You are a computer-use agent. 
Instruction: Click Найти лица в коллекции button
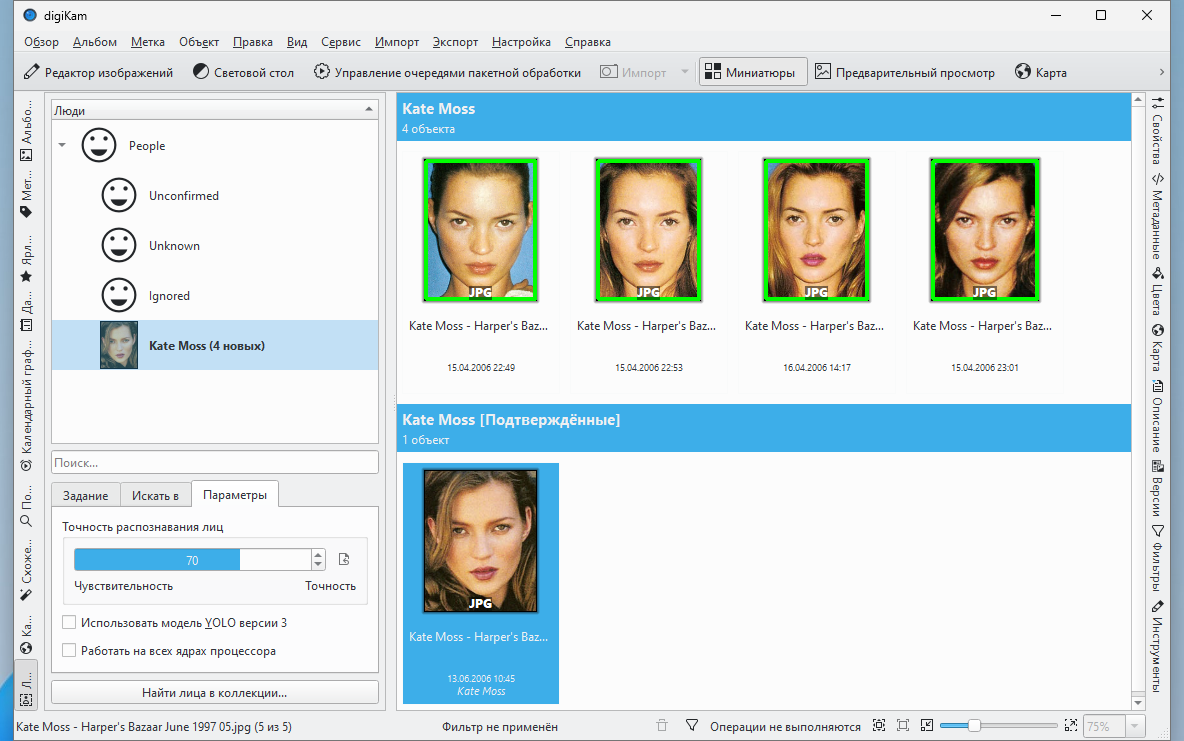tap(214, 692)
